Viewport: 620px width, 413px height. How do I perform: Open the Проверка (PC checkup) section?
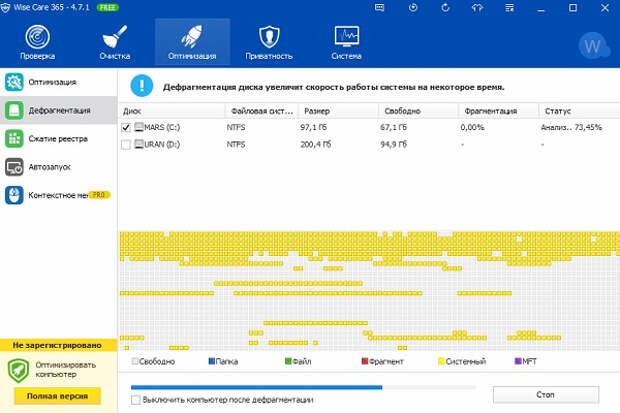tap(37, 42)
